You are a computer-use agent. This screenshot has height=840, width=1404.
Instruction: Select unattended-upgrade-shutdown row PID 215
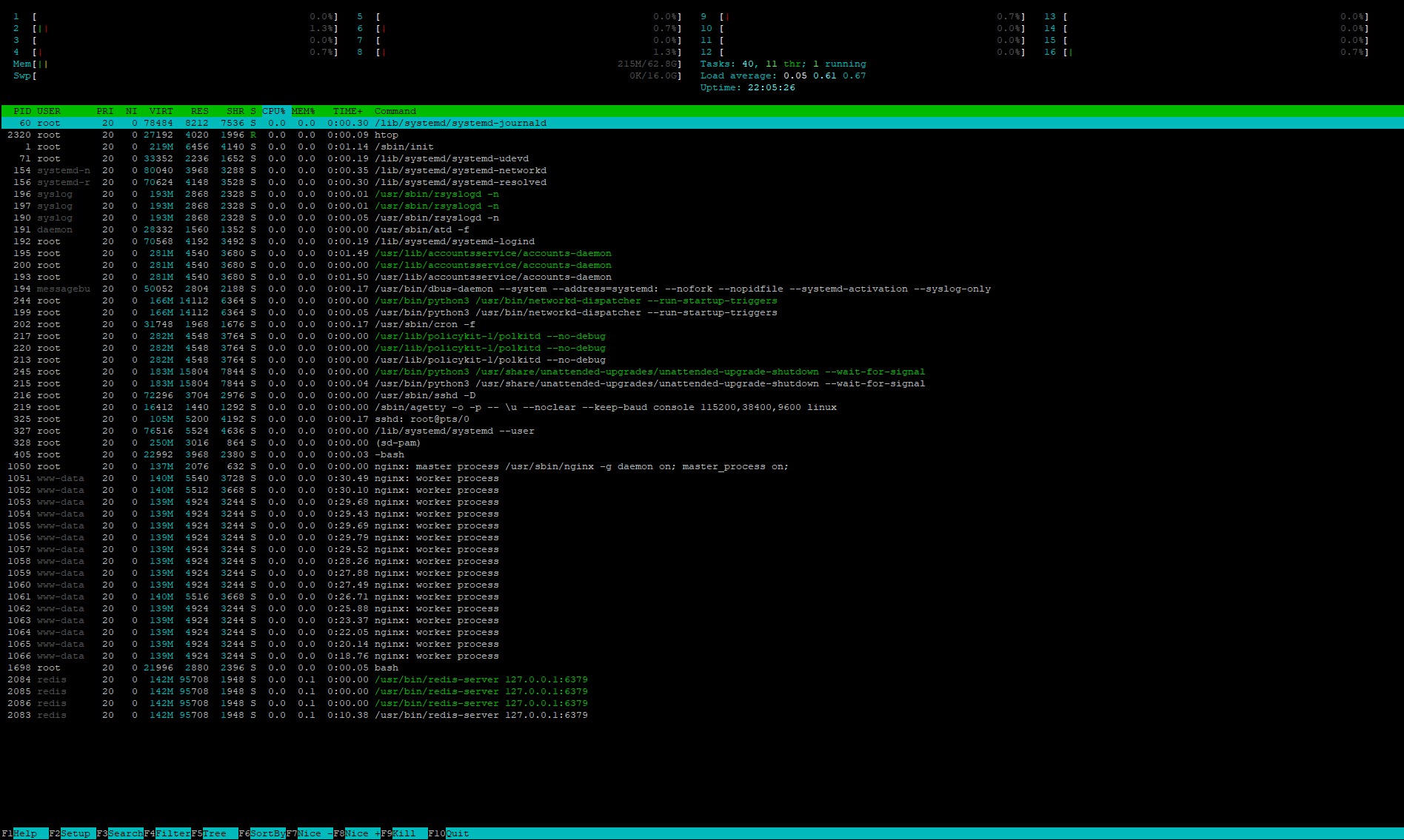[702, 383]
